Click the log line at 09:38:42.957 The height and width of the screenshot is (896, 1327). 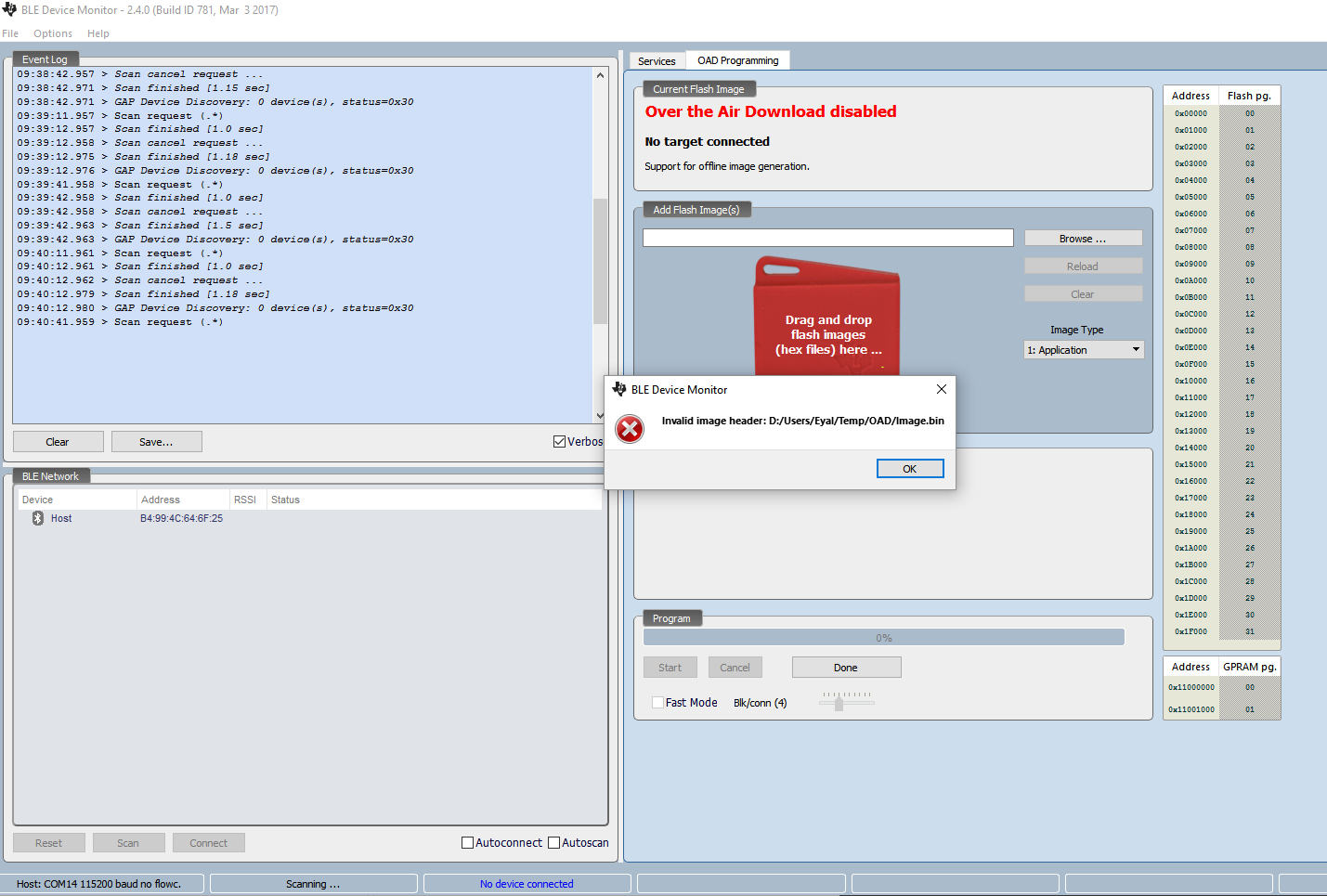click(140, 74)
